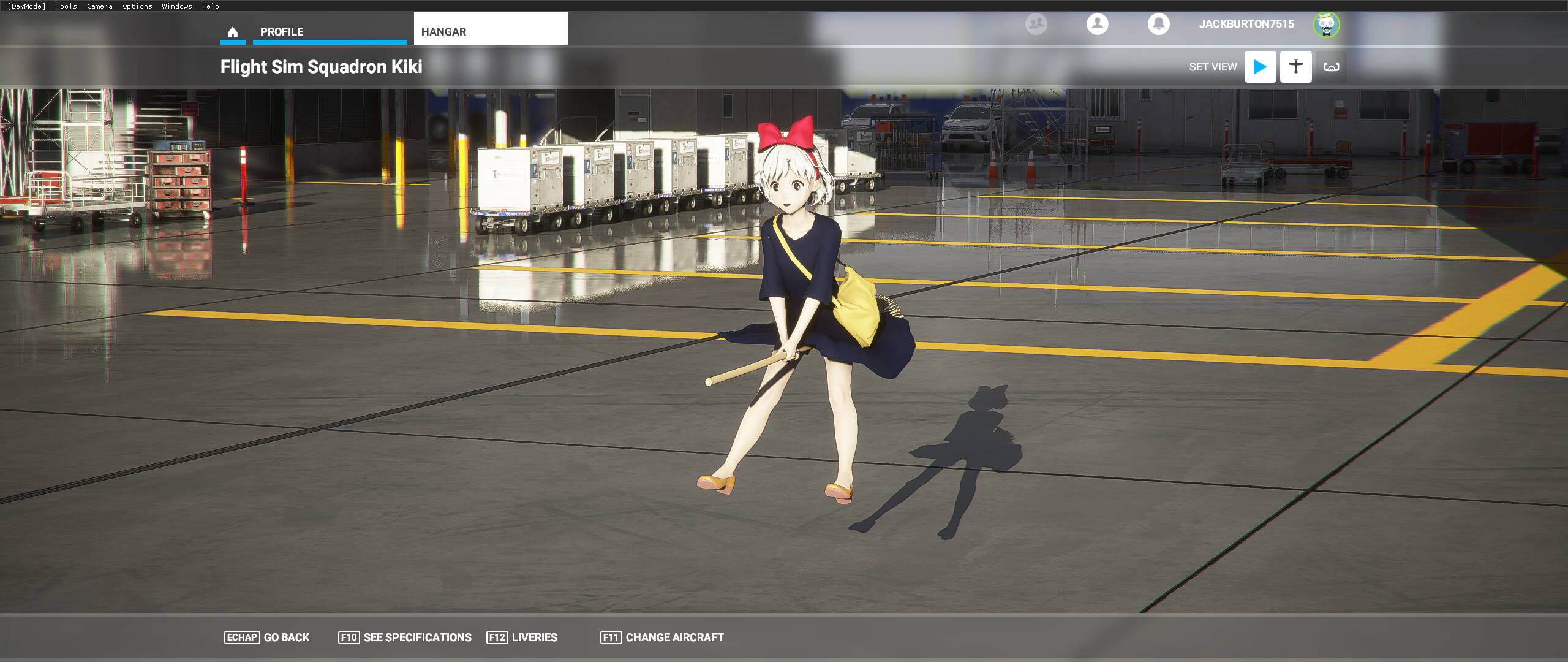The image size is (1568, 662).
Task: Click See Specifications button
Action: click(x=405, y=637)
